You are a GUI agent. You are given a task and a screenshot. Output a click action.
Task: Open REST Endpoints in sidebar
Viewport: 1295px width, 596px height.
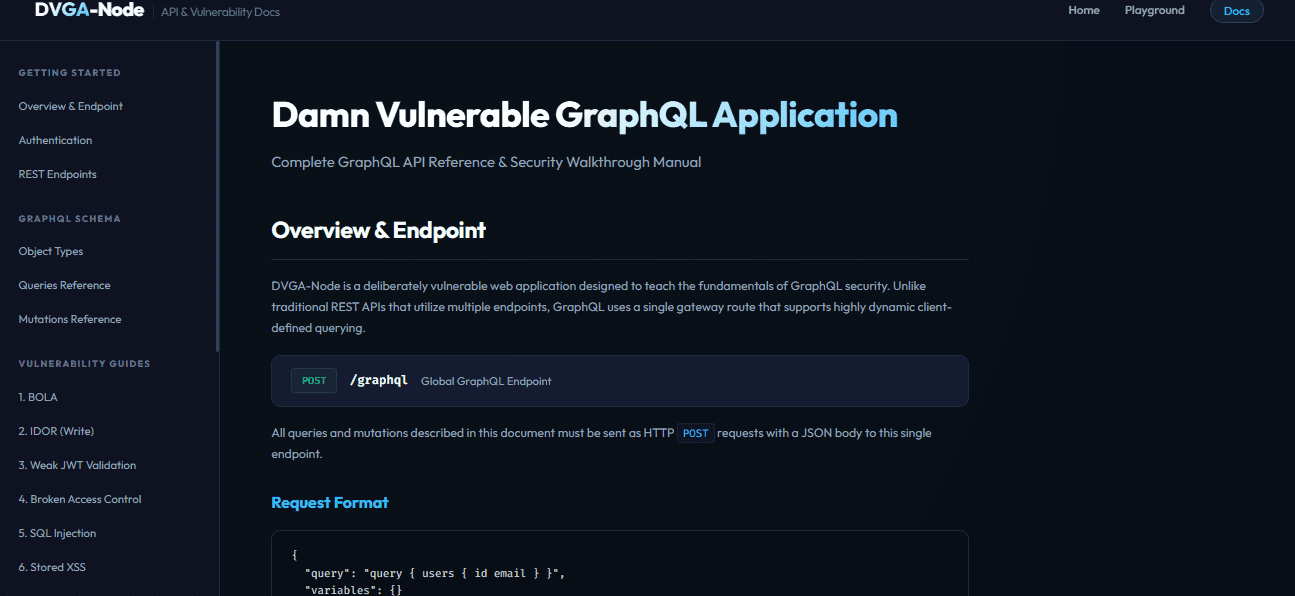(x=58, y=174)
